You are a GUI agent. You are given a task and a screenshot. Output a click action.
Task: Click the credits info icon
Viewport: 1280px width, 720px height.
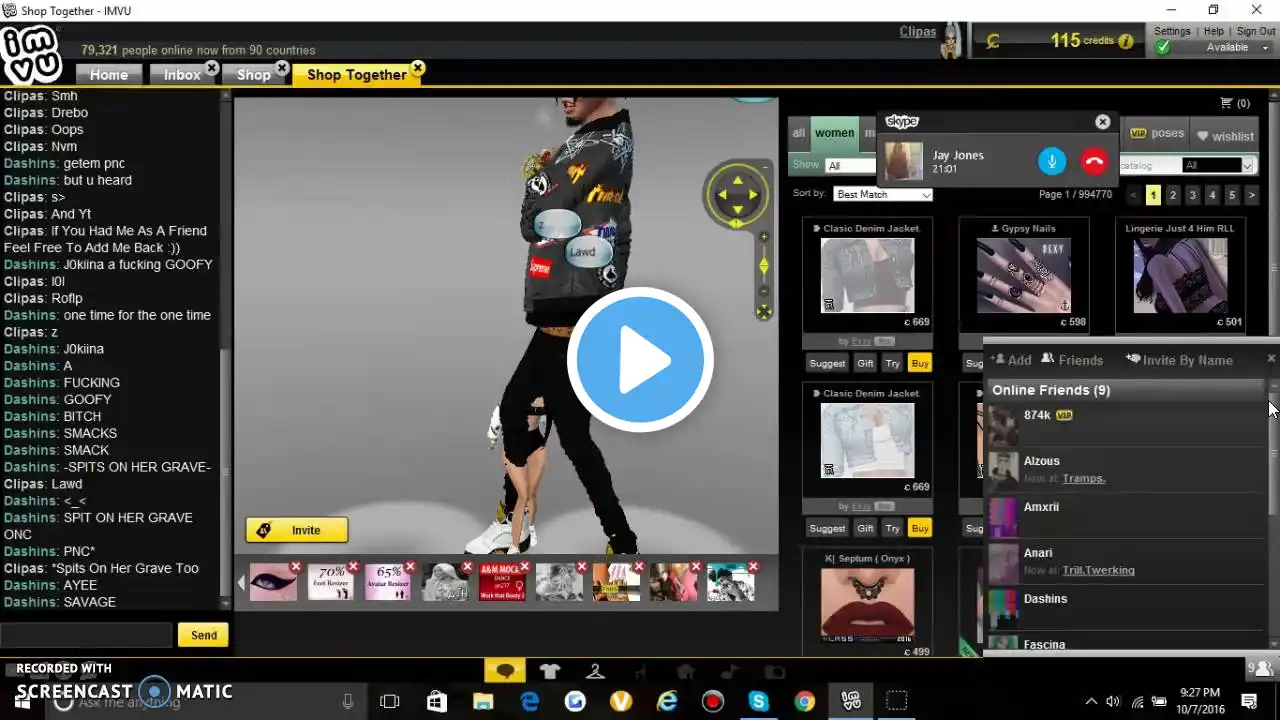pos(1126,41)
